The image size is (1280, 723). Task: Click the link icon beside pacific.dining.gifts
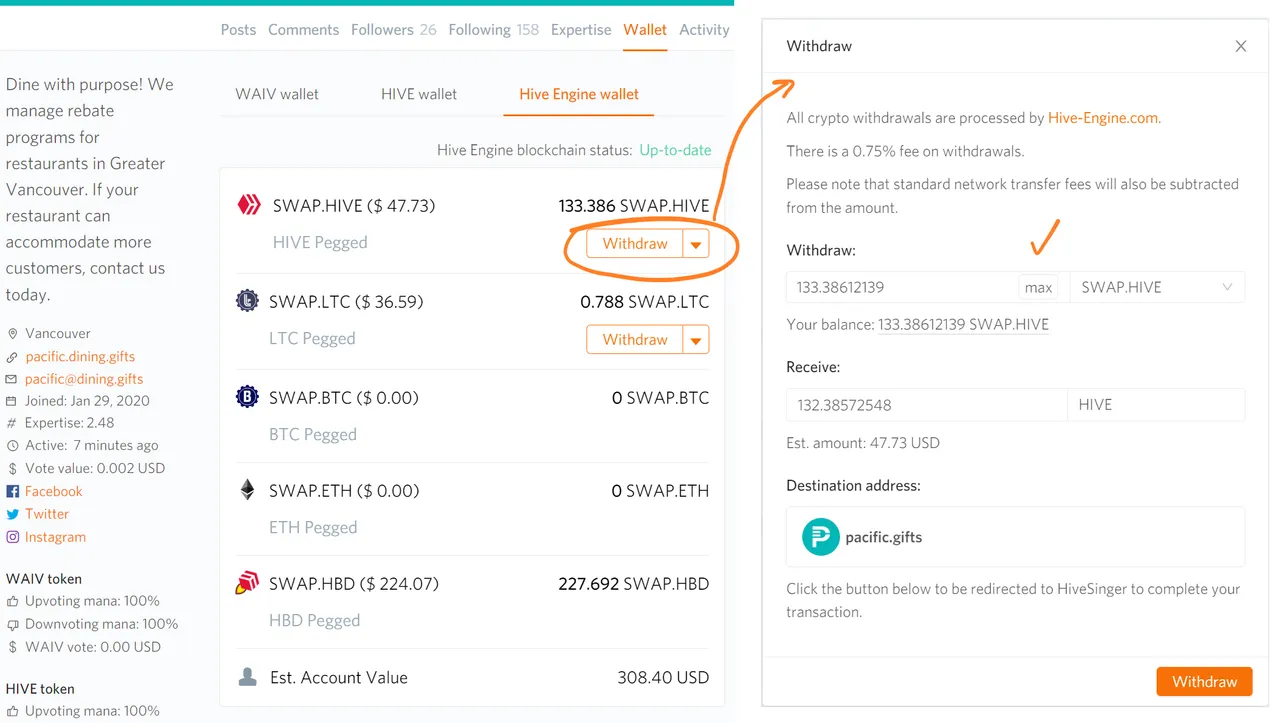click(x=13, y=356)
